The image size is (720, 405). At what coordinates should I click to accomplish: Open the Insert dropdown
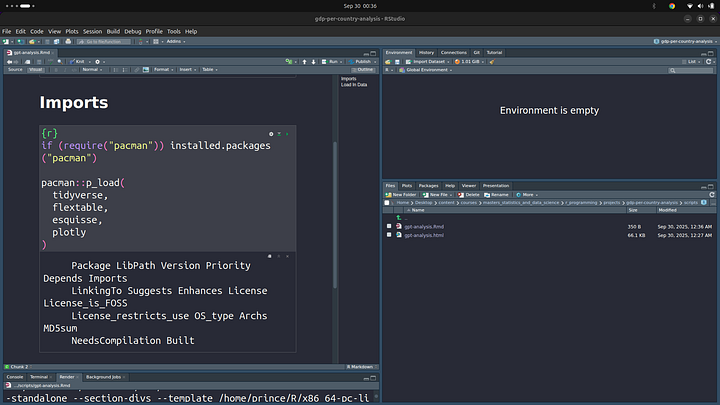click(x=188, y=70)
